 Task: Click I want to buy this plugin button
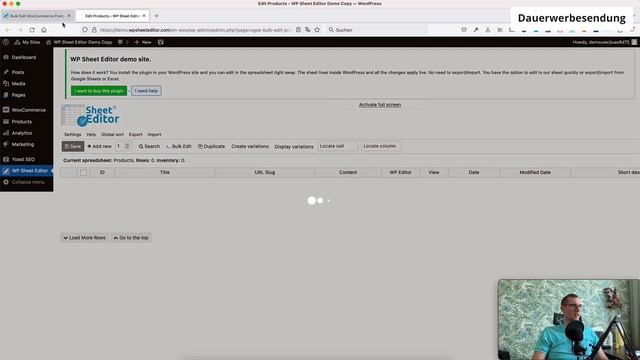click(99, 91)
